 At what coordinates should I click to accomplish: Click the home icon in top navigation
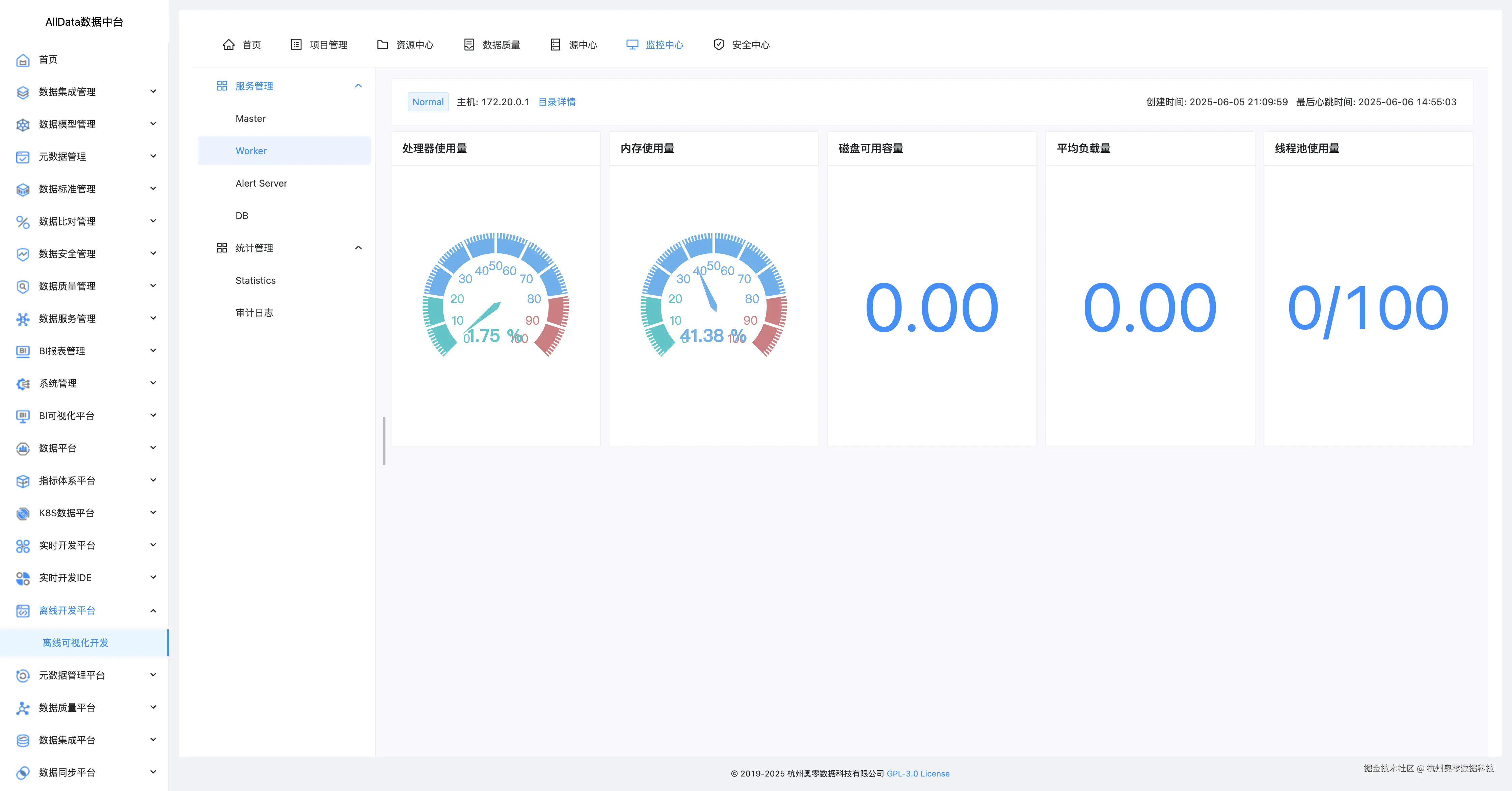pyautogui.click(x=228, y=45)
